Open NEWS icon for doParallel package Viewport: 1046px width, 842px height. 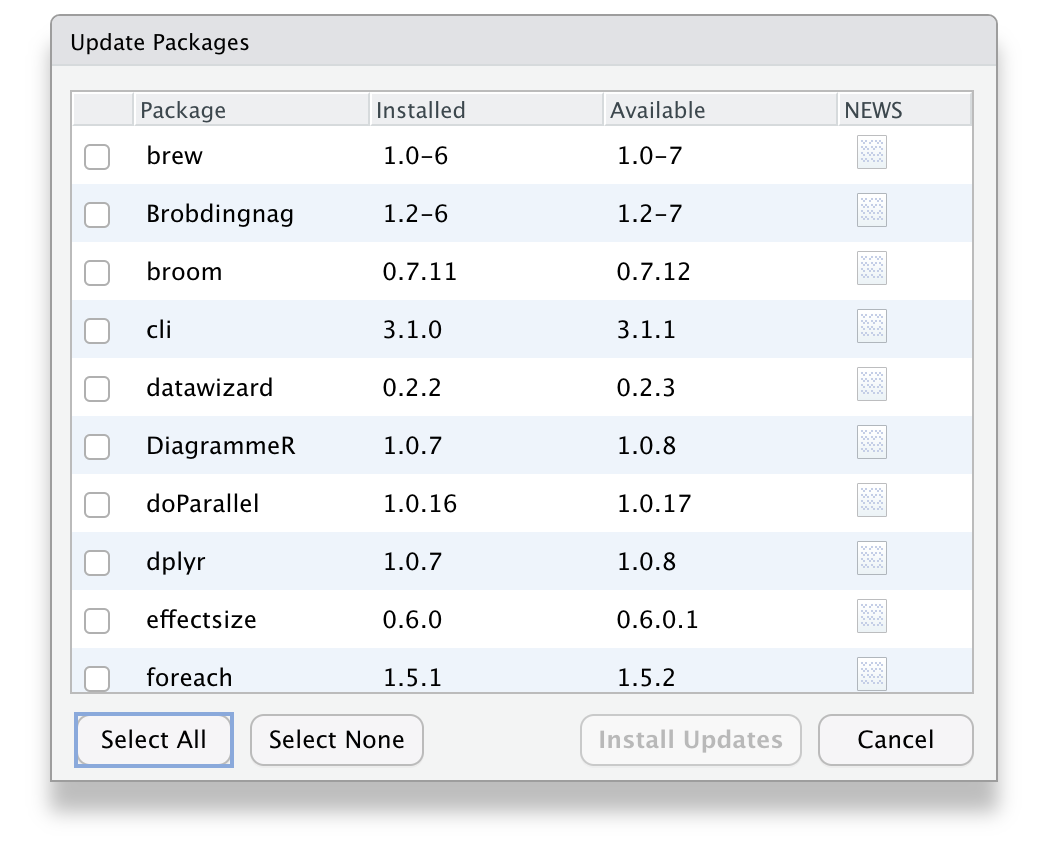871,500
